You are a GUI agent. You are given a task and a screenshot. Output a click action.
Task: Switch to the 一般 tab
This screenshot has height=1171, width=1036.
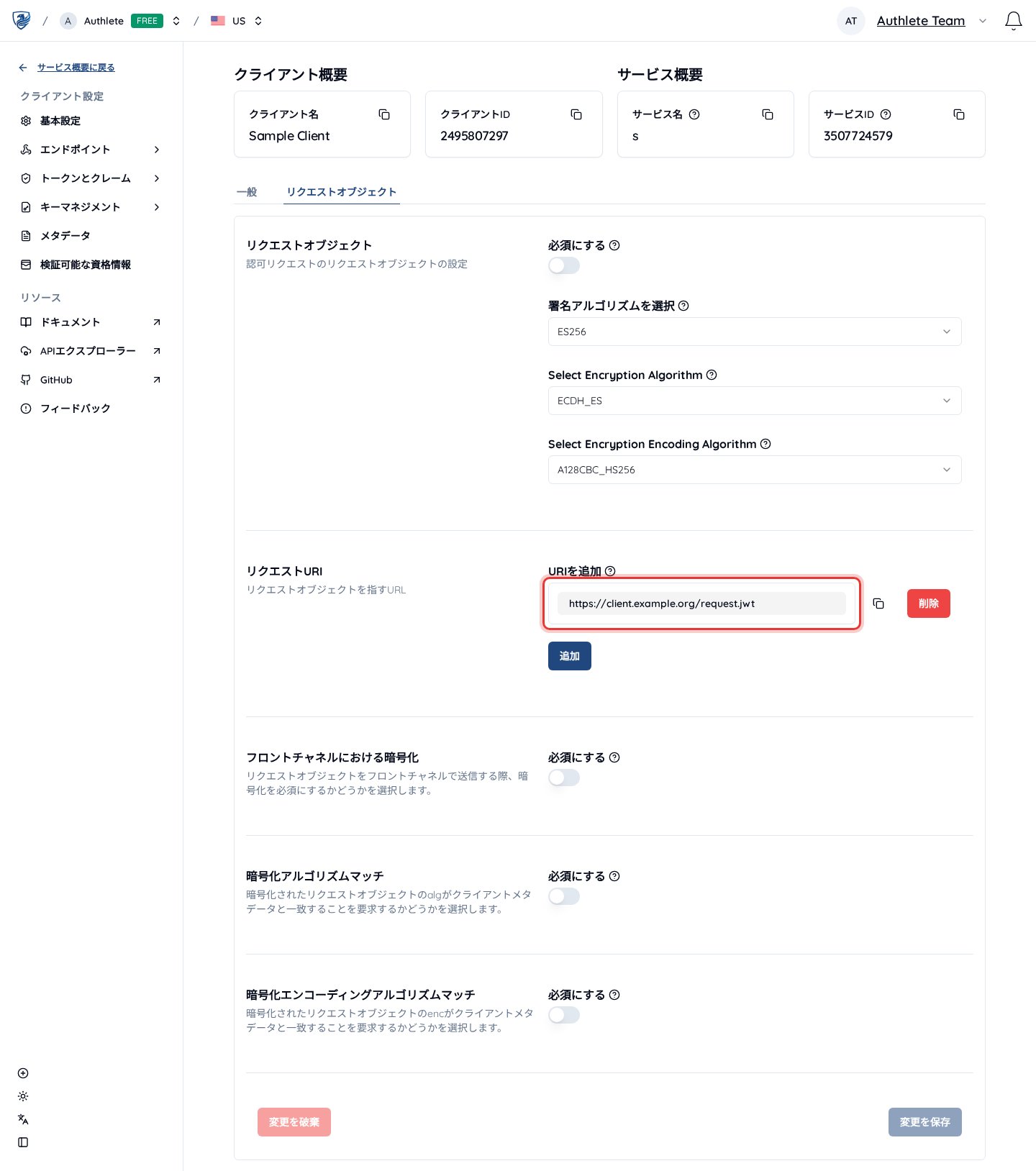(247, 192)
